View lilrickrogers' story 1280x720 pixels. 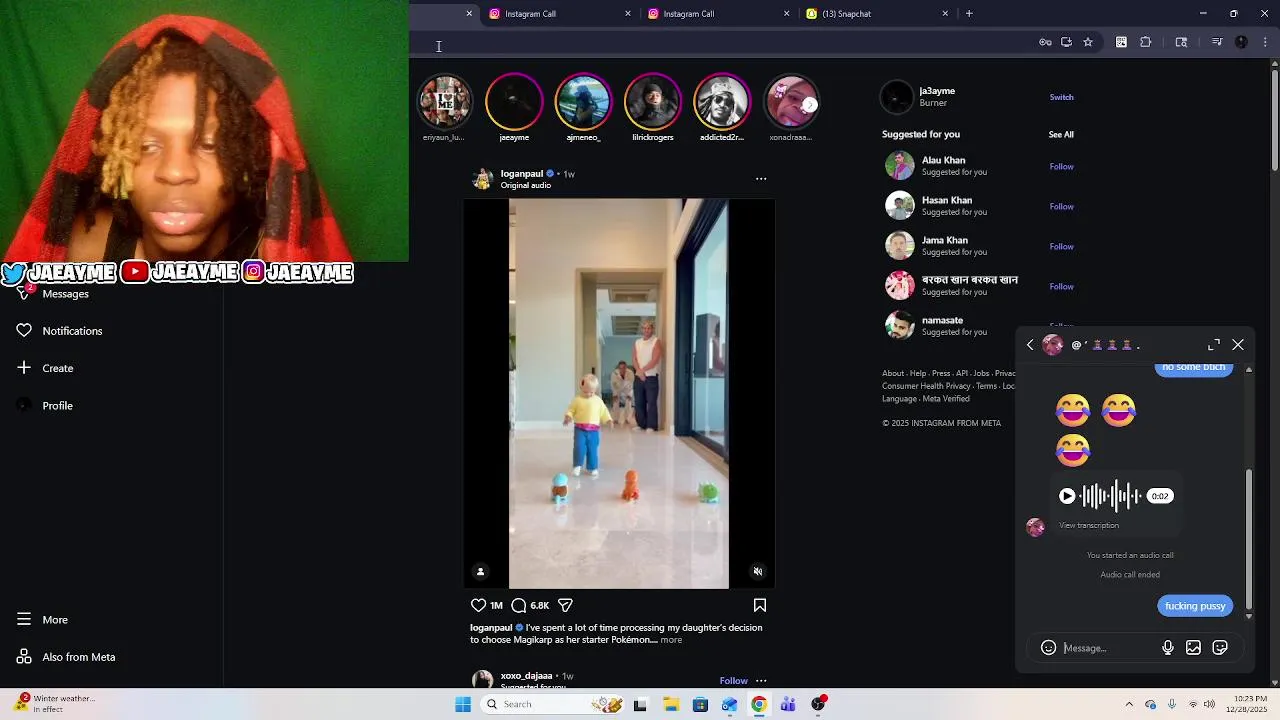coord(652,102)
